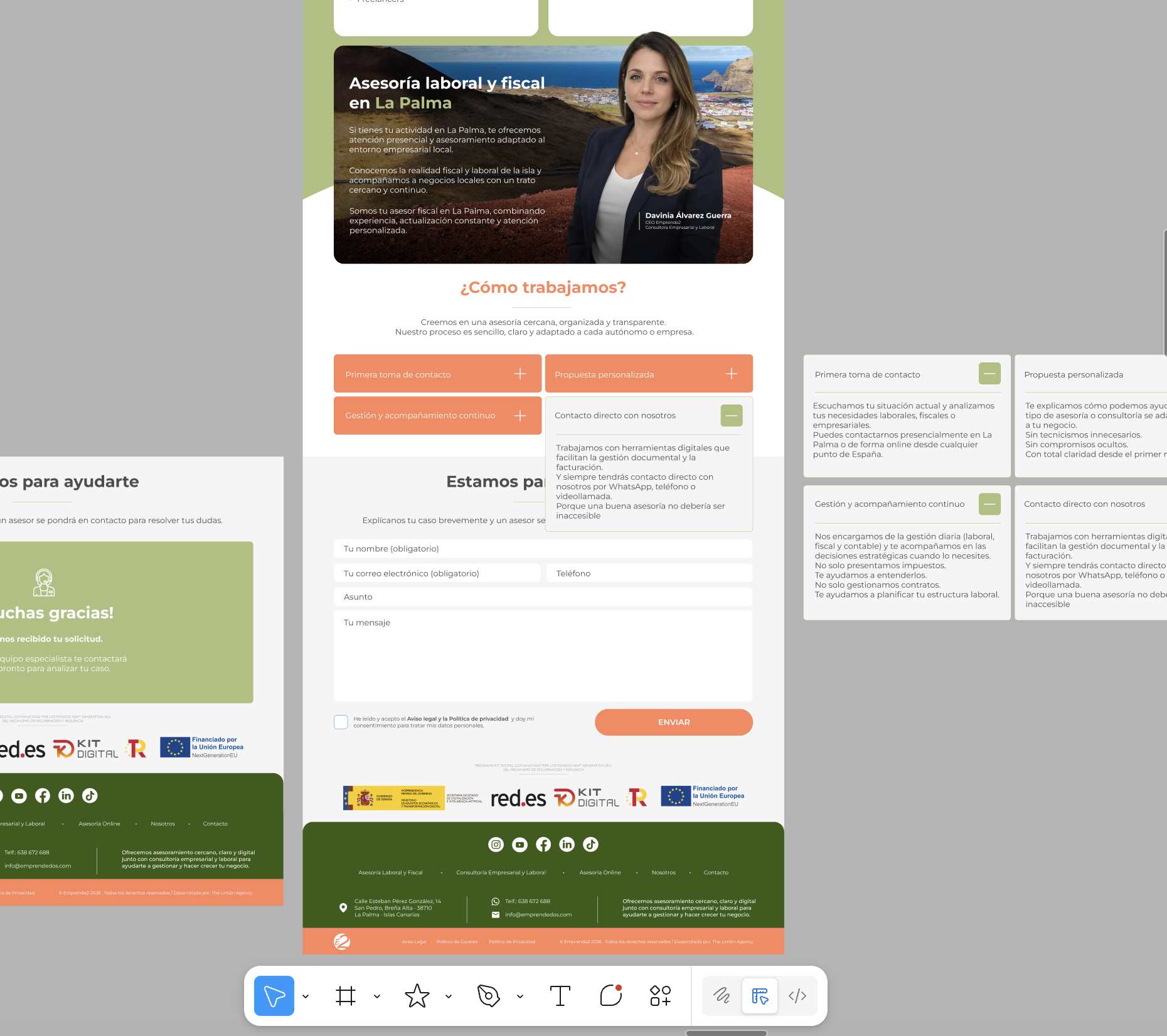Viewport: 1167px width, 1036px height.
Task: Click the WhatsApp icon beside telephone number
Action: tap(495, 901)
